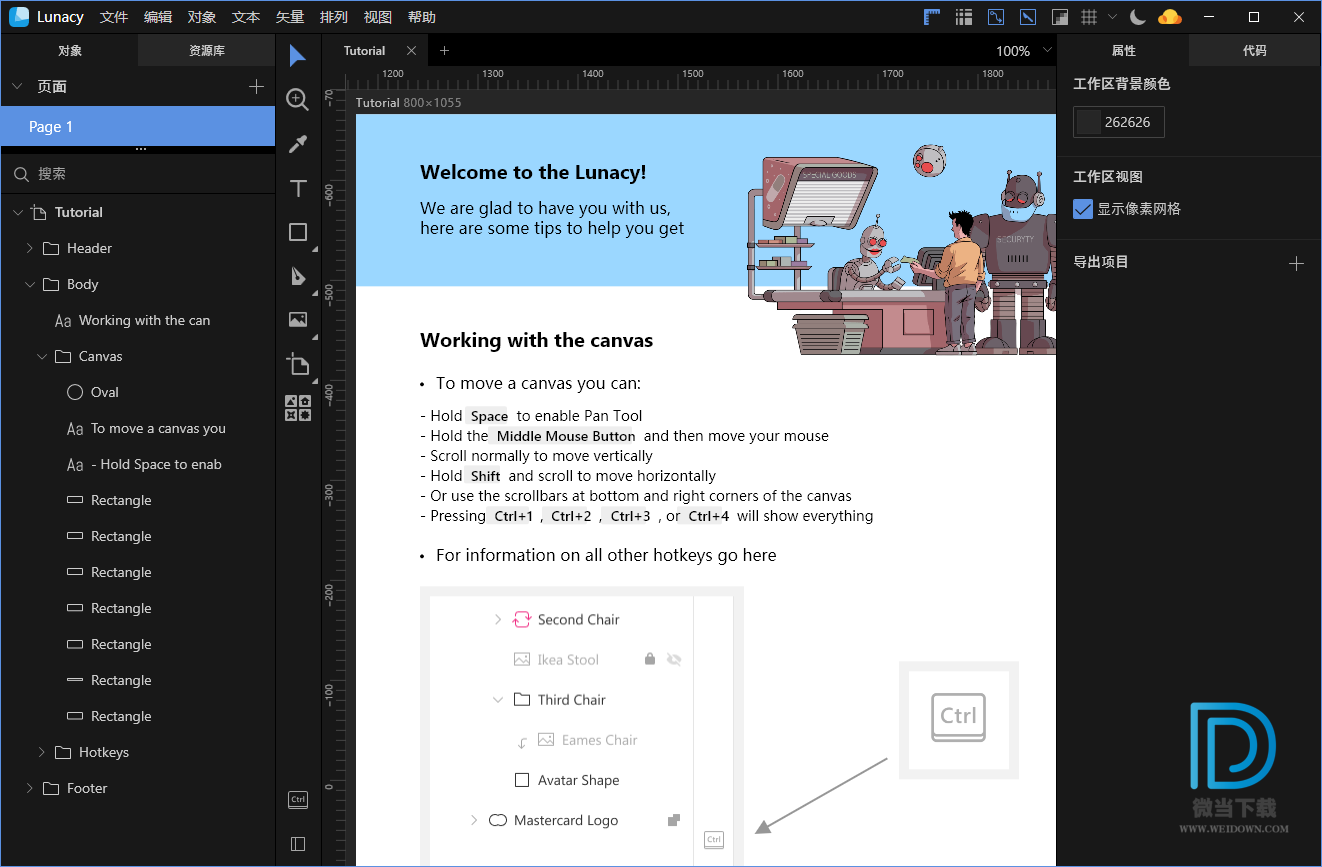Click the panel resize handle under Page 1

pos(141,149)
